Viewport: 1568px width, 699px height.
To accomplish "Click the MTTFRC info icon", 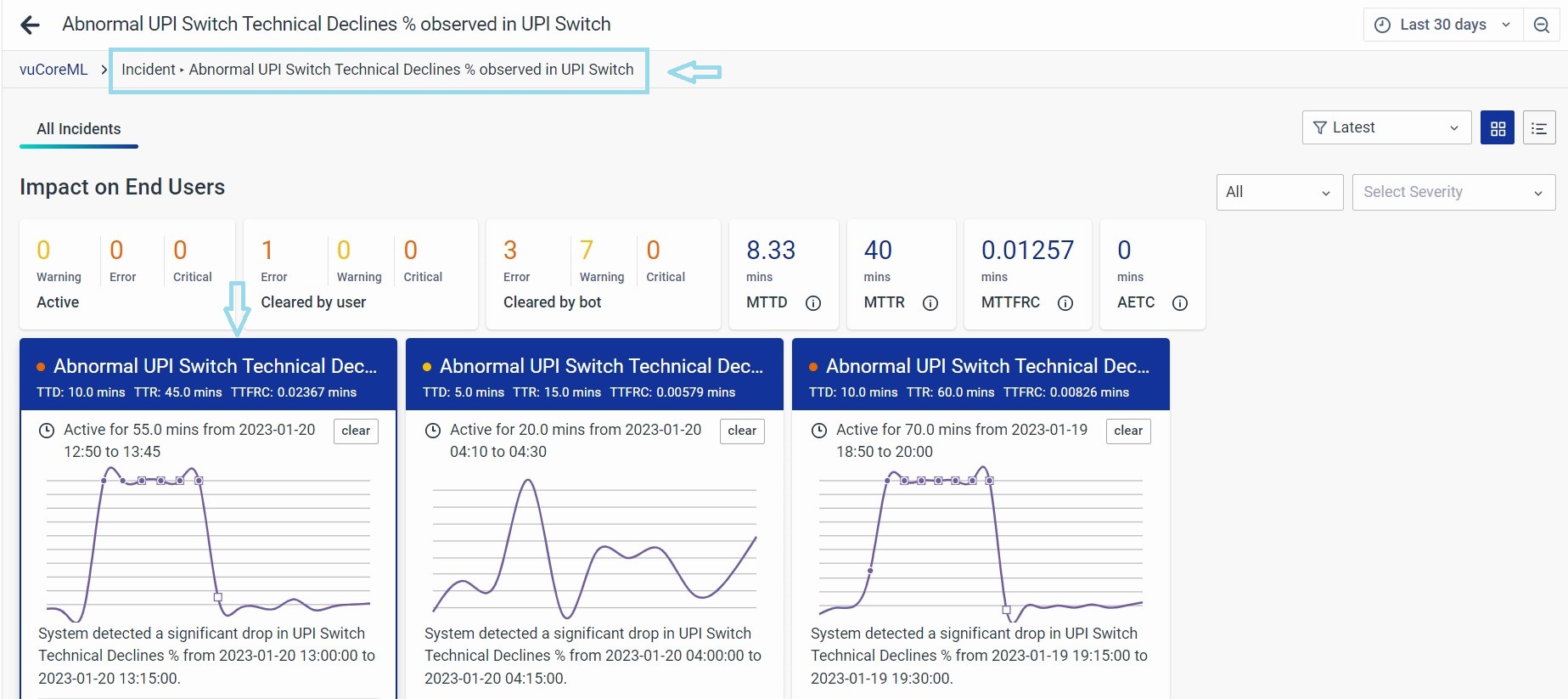I will pyautogui.click(x=1065, y=303).
